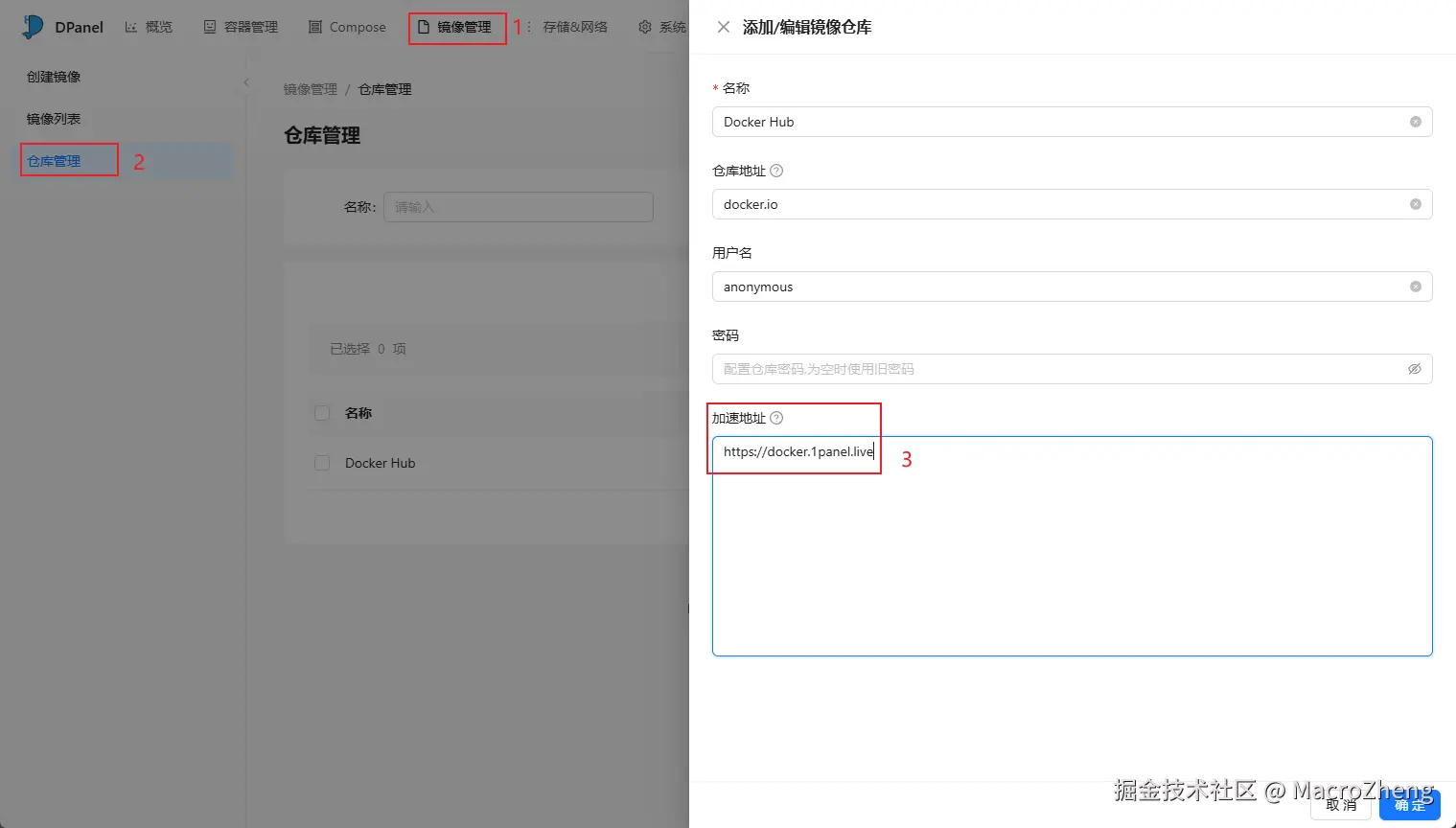Close the 添加/编辑镜像仓库 drawer

pyautogui.click(x=724, y=27)
